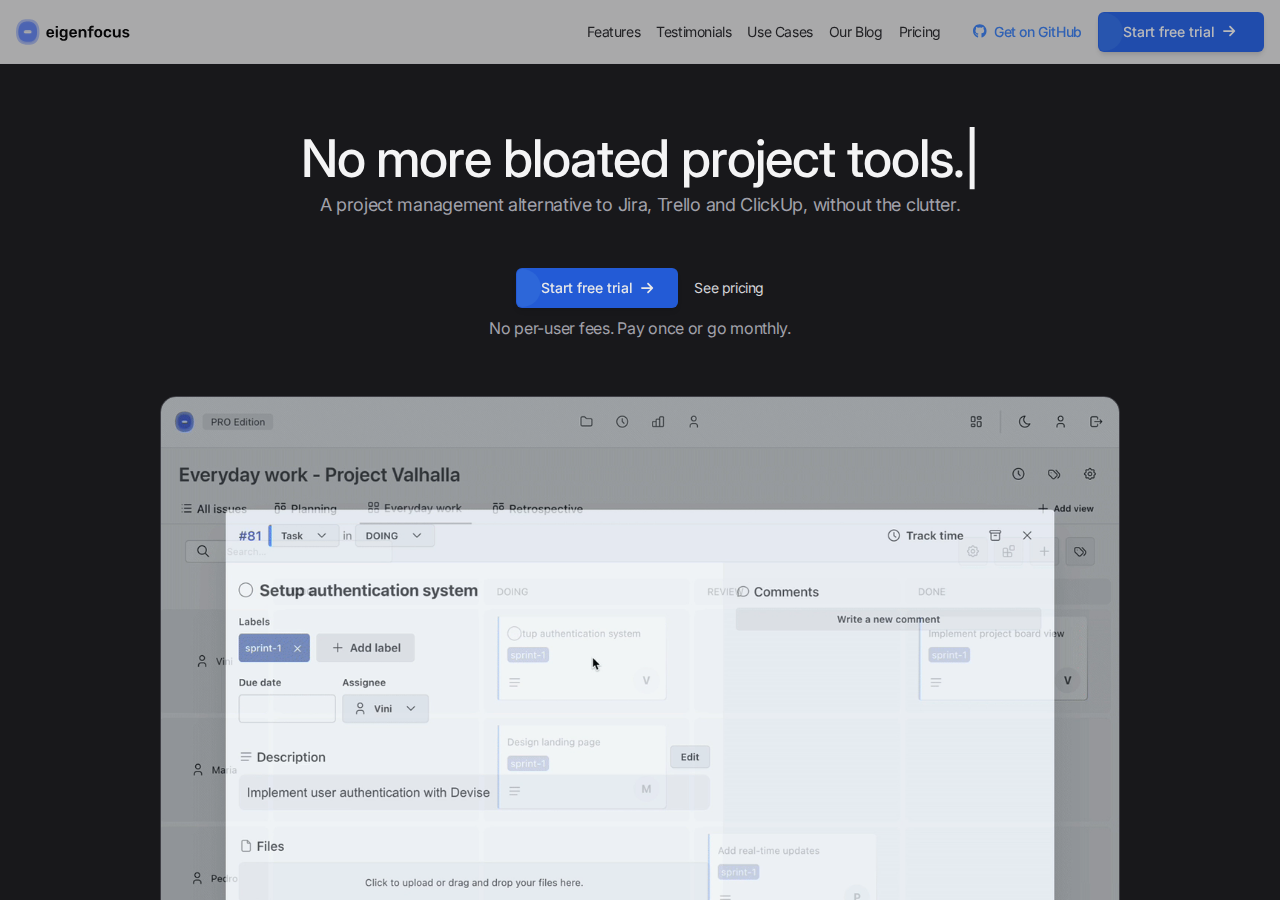The image size is (1280, 900).
Task: Switch to the All issues view tab
Action: click(214, 509)
